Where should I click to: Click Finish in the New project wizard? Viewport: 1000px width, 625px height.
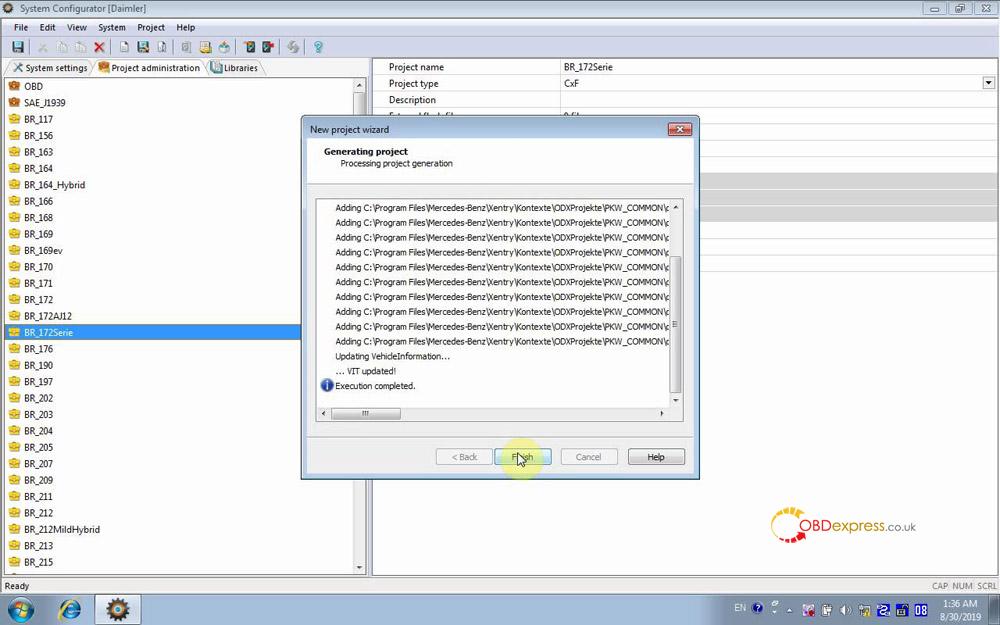pyautogui.click(x=522, y=457)
